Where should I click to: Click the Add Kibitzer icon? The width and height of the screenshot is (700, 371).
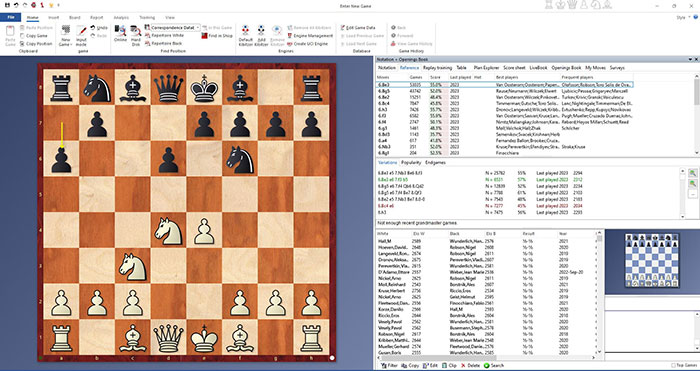tap(261, 31)
